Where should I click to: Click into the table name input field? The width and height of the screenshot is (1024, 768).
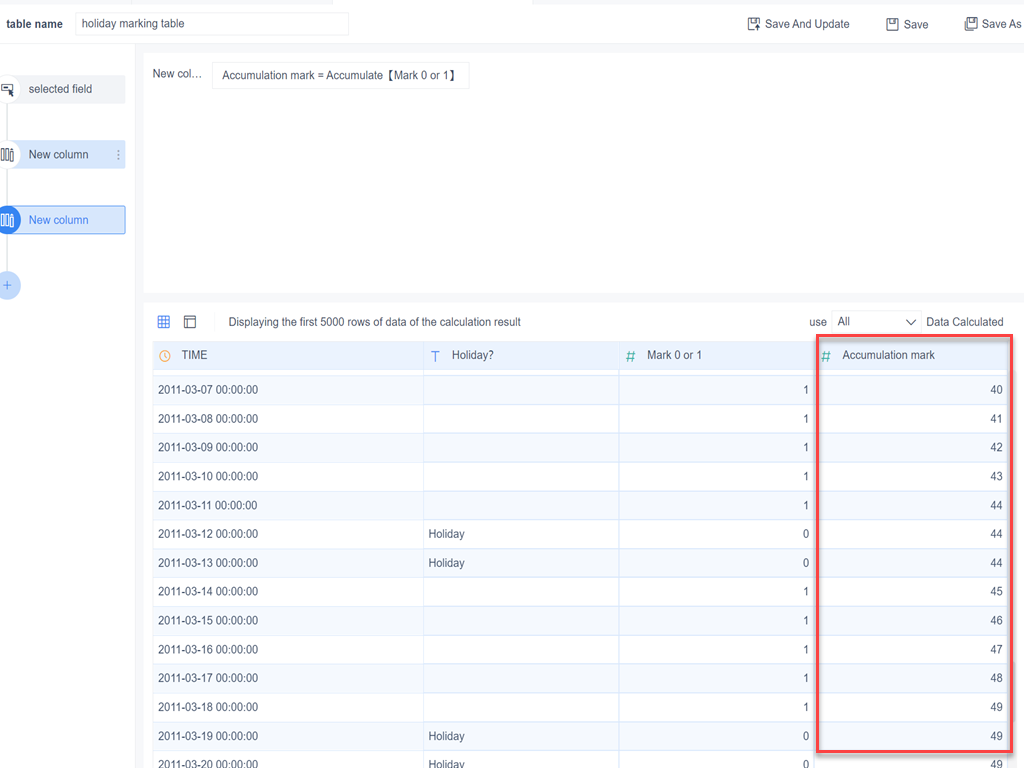212,24
